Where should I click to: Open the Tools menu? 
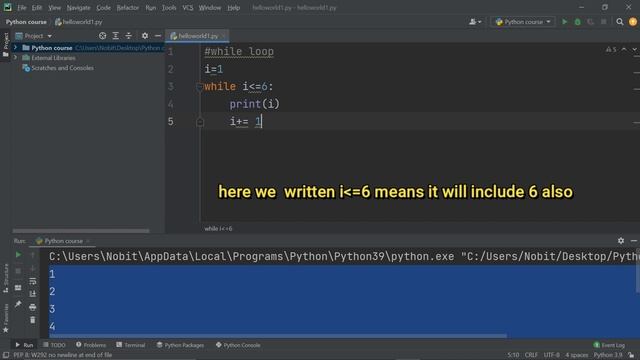(169, 7)
